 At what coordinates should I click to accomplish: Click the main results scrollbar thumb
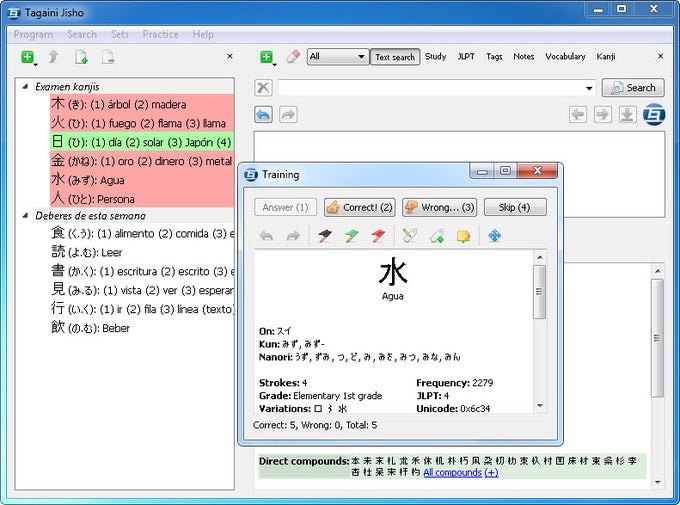pos(657,338)
